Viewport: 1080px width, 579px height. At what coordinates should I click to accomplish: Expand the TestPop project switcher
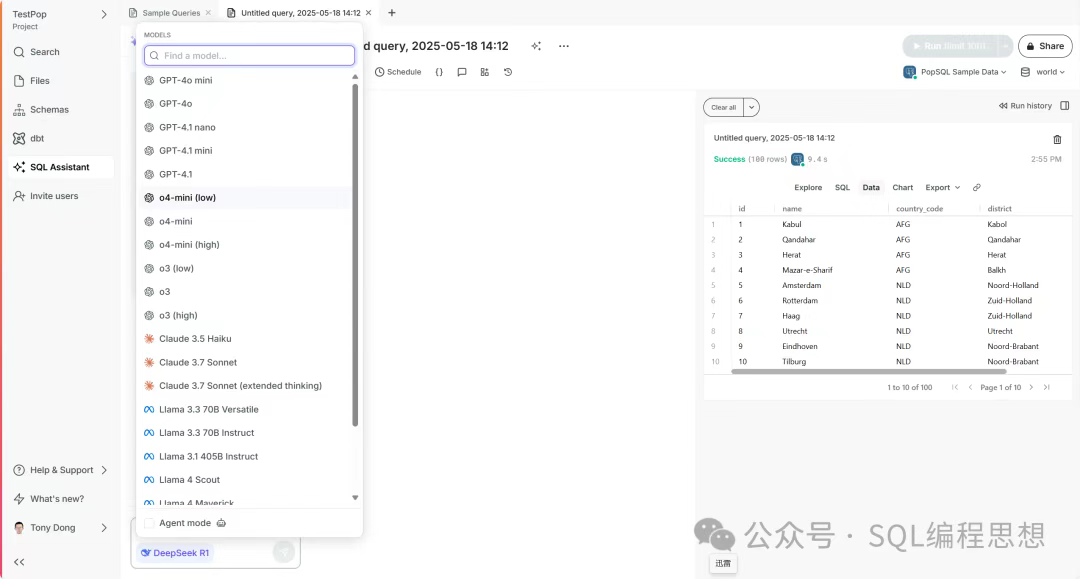(x=104, y=14)
